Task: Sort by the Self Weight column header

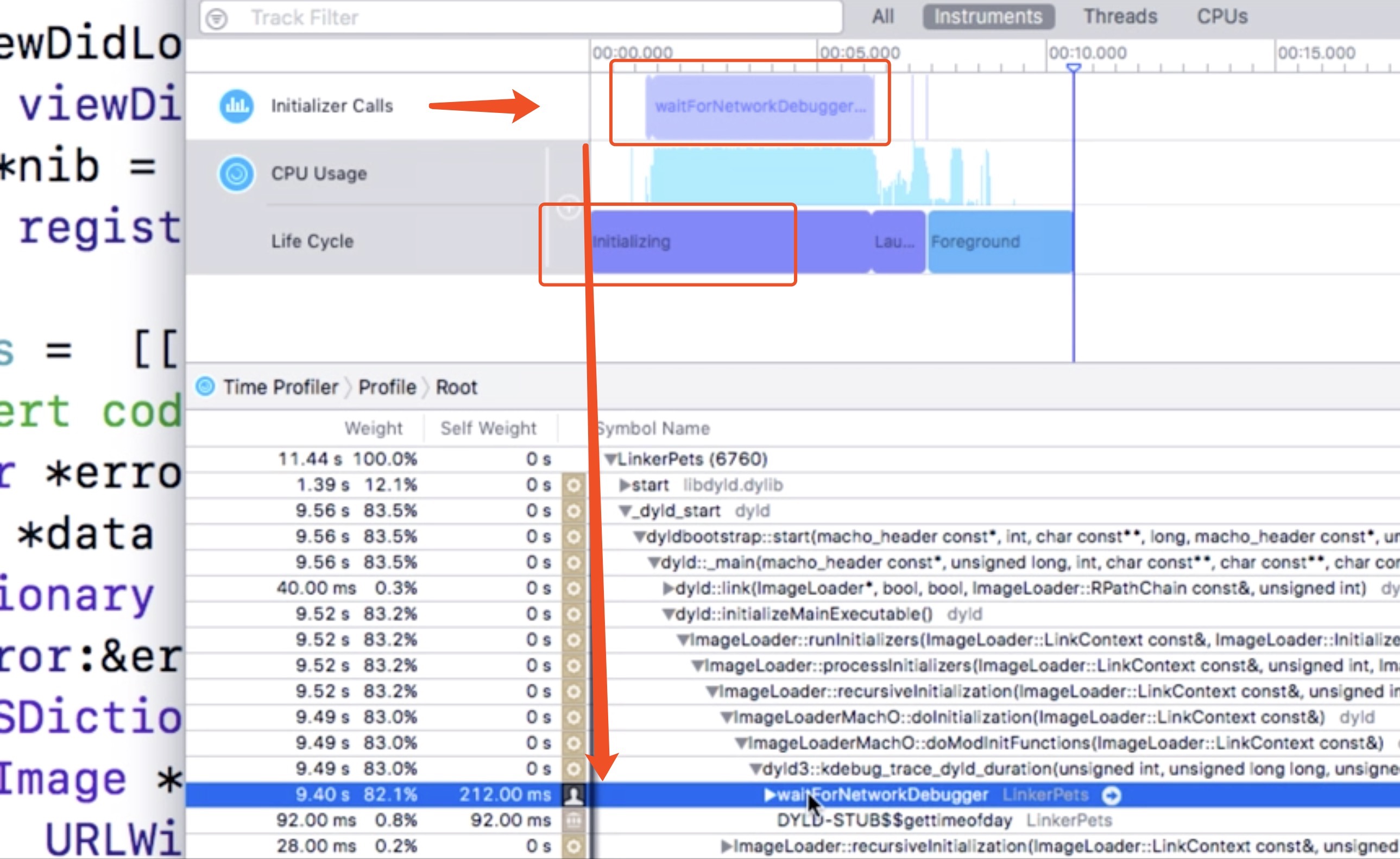Action: (488, 428)
